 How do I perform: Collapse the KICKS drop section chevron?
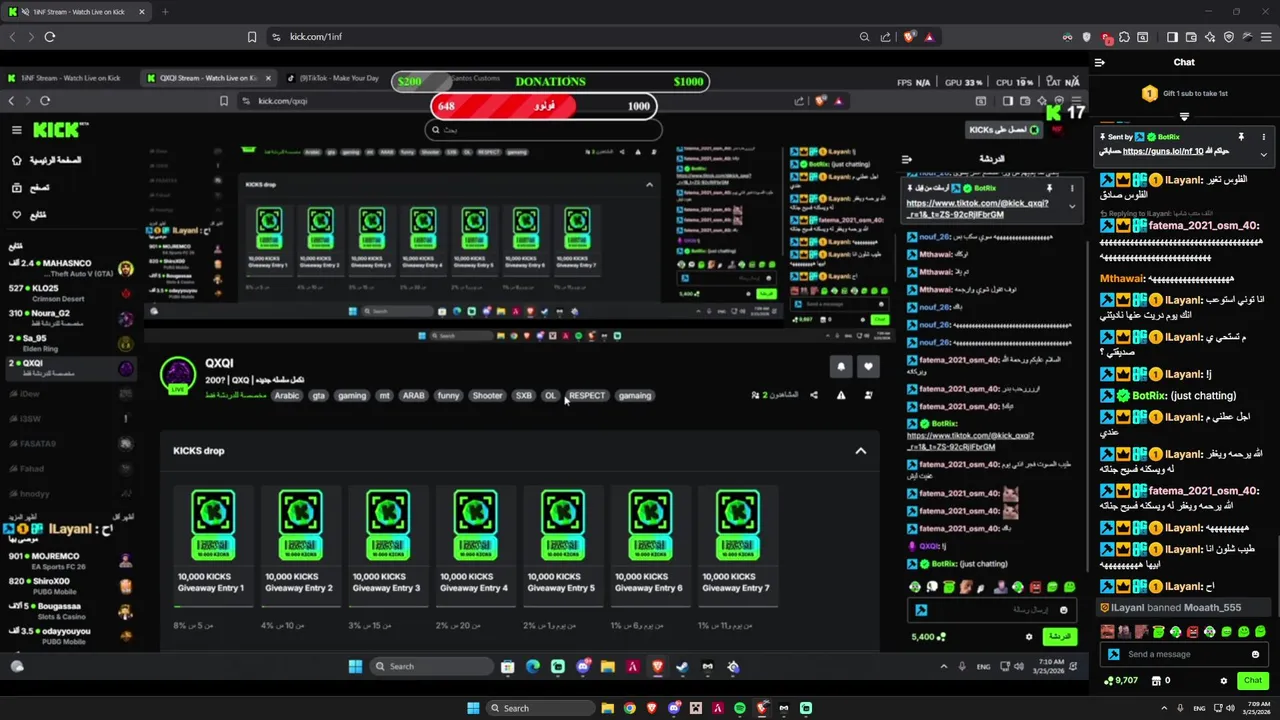860,451
